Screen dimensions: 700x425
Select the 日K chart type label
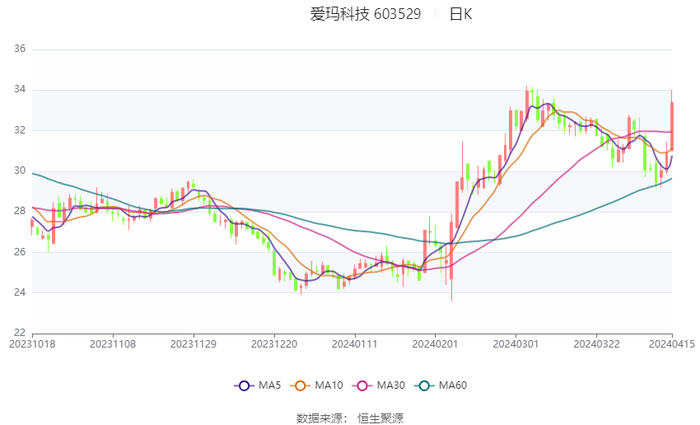pos(460,14)
